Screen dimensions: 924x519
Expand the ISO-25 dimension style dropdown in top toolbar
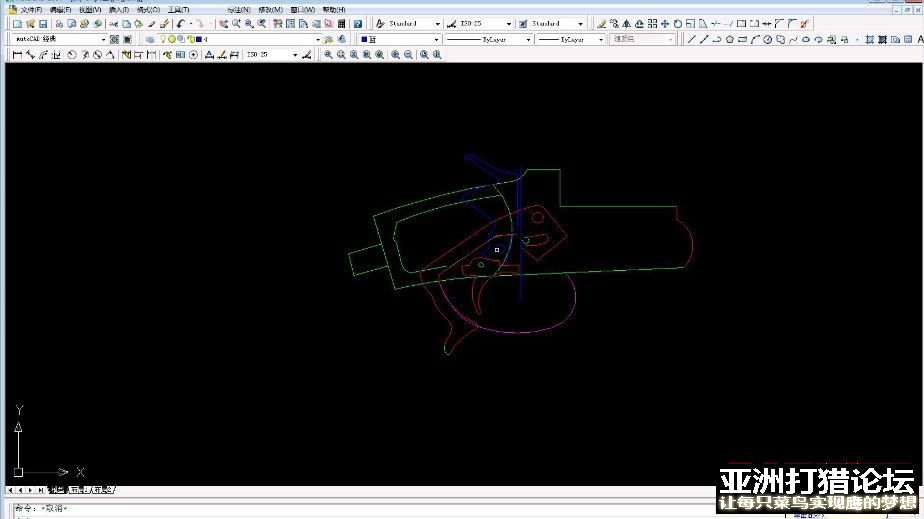[x=509, y=24]
